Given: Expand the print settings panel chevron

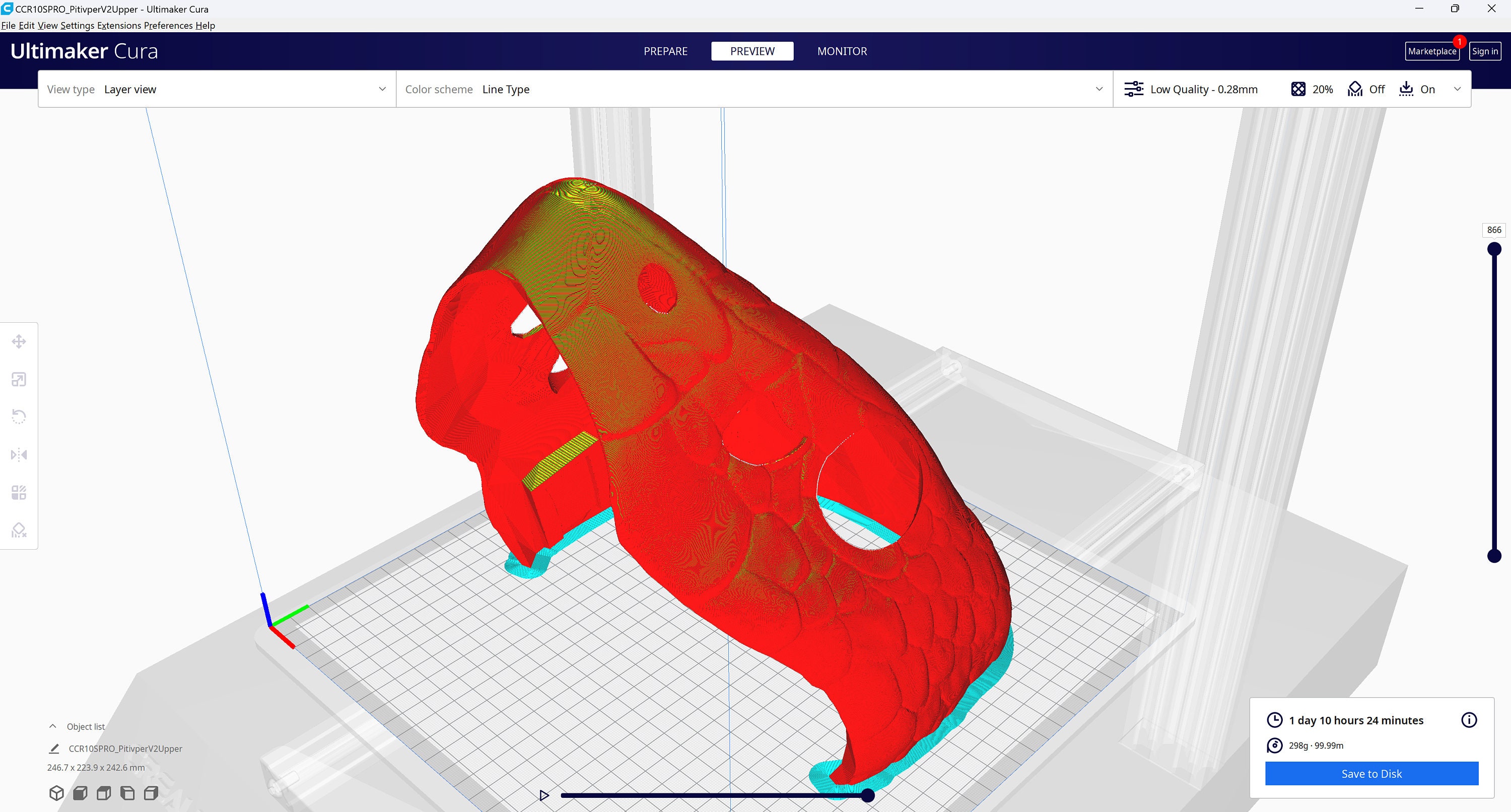Looking at the screenshot, I should pyautogui.click(x=1458, y=89).
